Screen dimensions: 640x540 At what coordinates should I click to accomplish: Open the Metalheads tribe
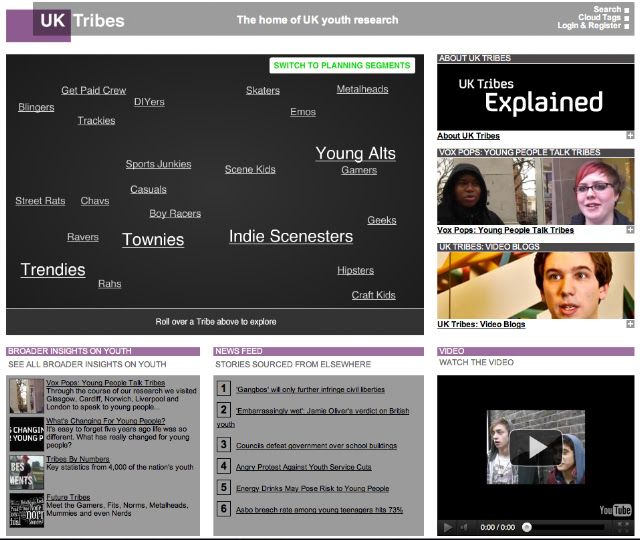[x=362, y=89]
